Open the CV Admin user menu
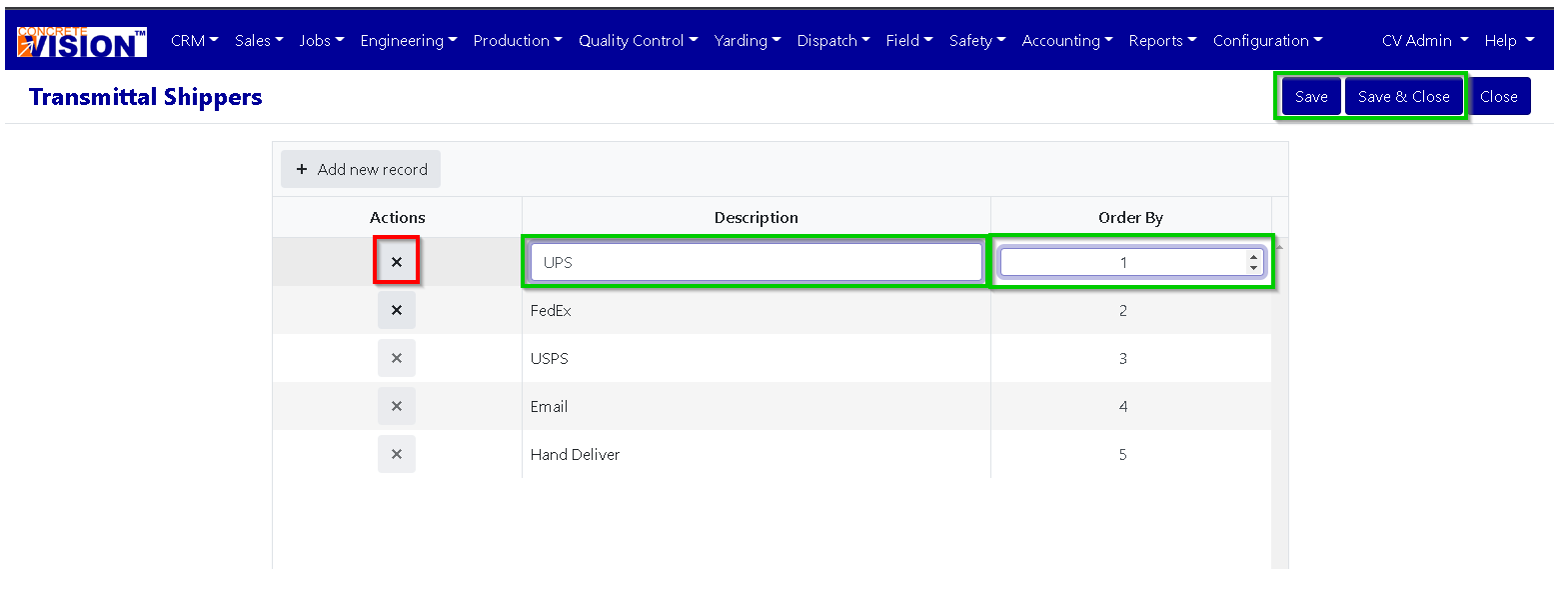 tap(1425, 41)
